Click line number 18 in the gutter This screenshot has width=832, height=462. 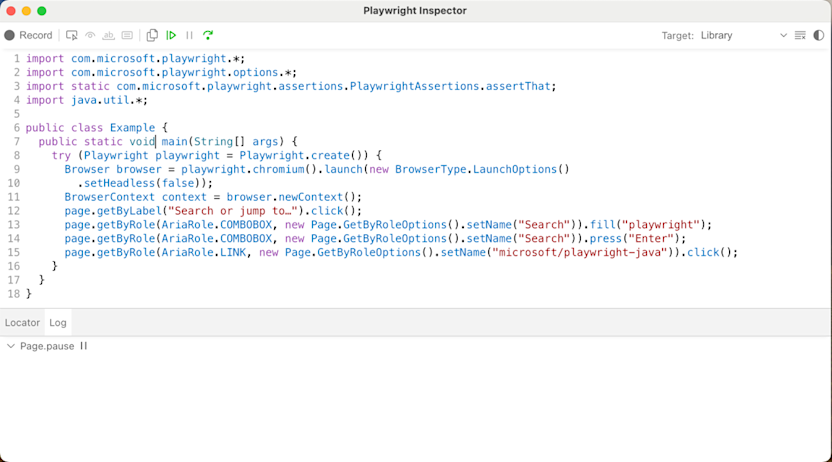point(13,294)
